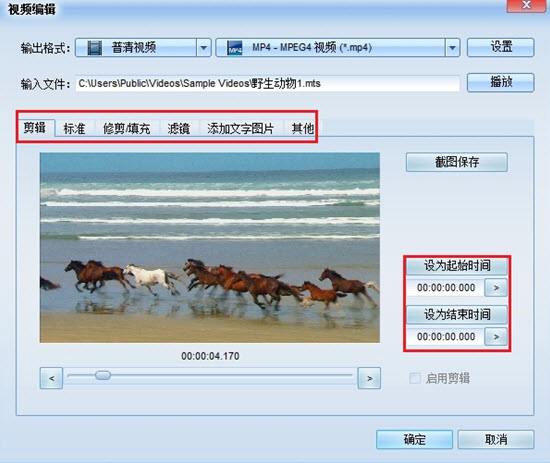The height and width of the screenshot is (463, 550).
Task: Select the 其他 tab
Action: [302, 129]
